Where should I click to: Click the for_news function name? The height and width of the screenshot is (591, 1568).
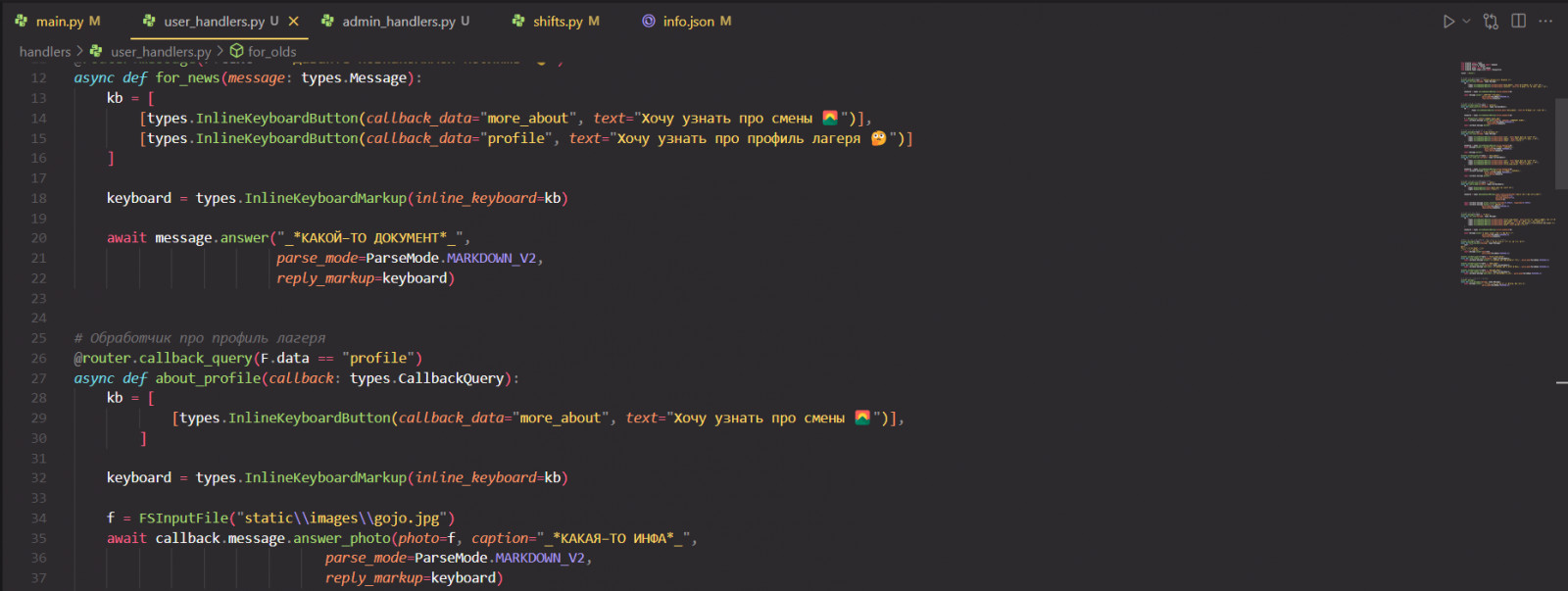pos(187,77)
